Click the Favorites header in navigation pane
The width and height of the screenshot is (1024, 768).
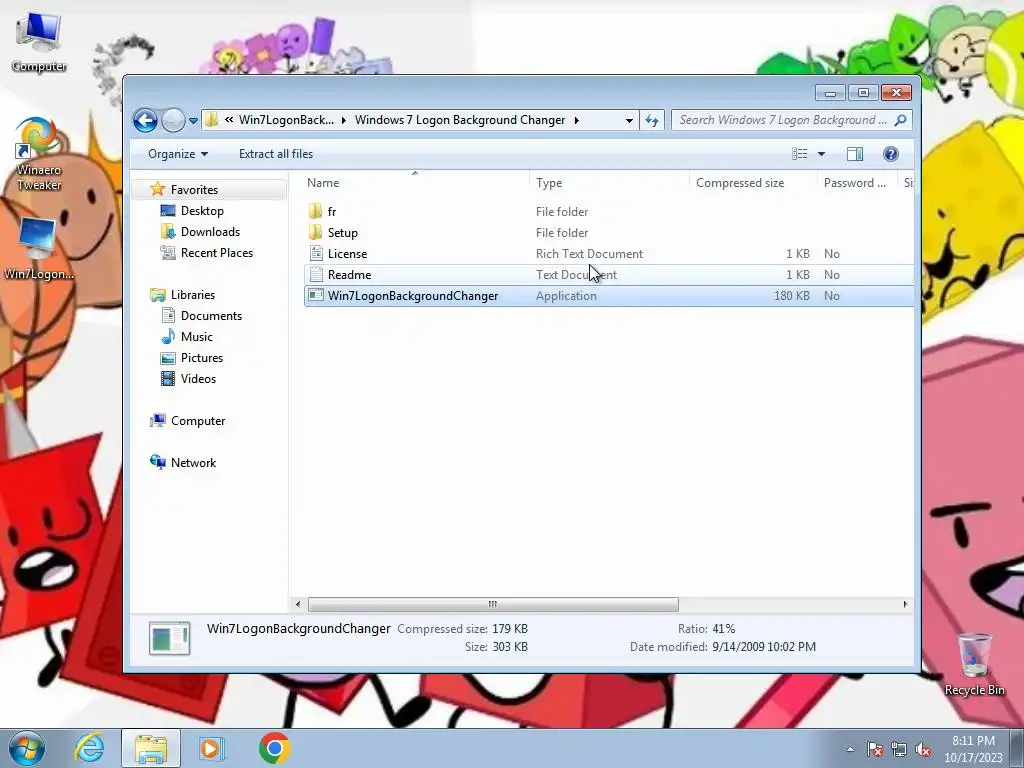194,189
